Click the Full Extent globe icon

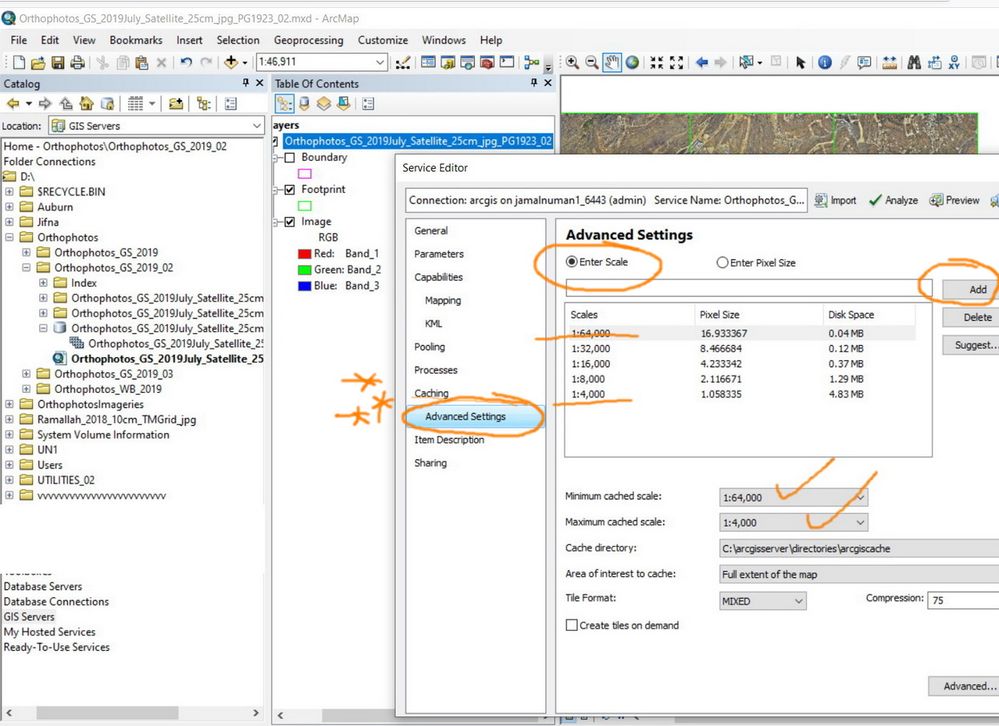point(633,62)
